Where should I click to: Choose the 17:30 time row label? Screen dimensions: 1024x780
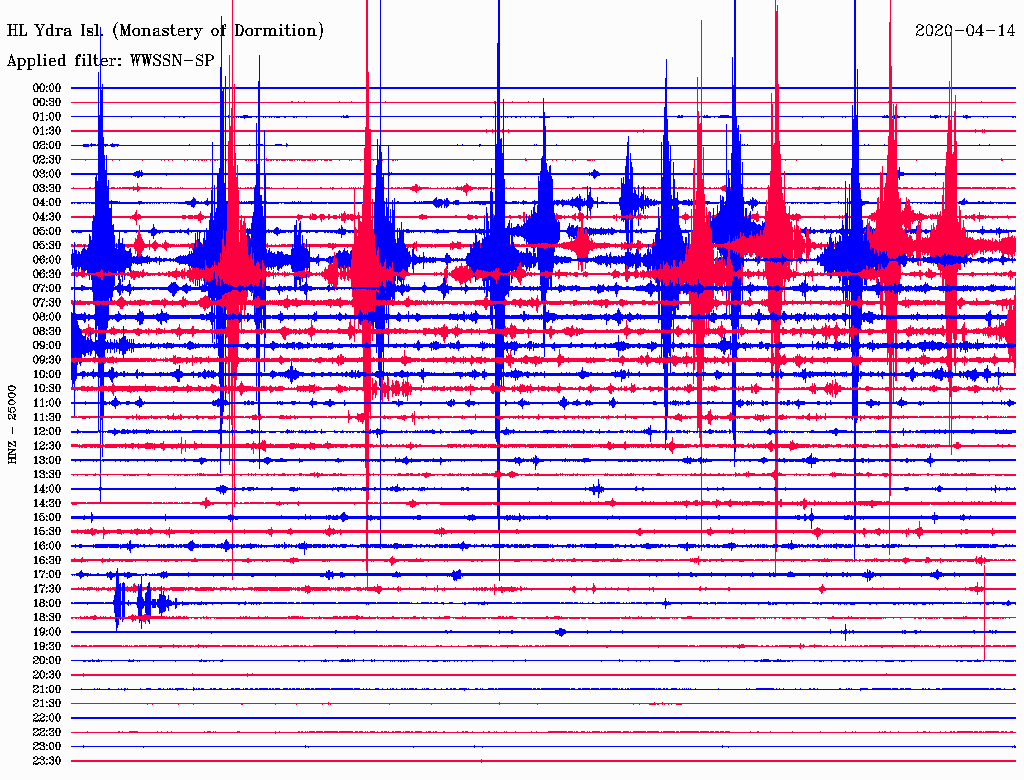pos(48,589)
